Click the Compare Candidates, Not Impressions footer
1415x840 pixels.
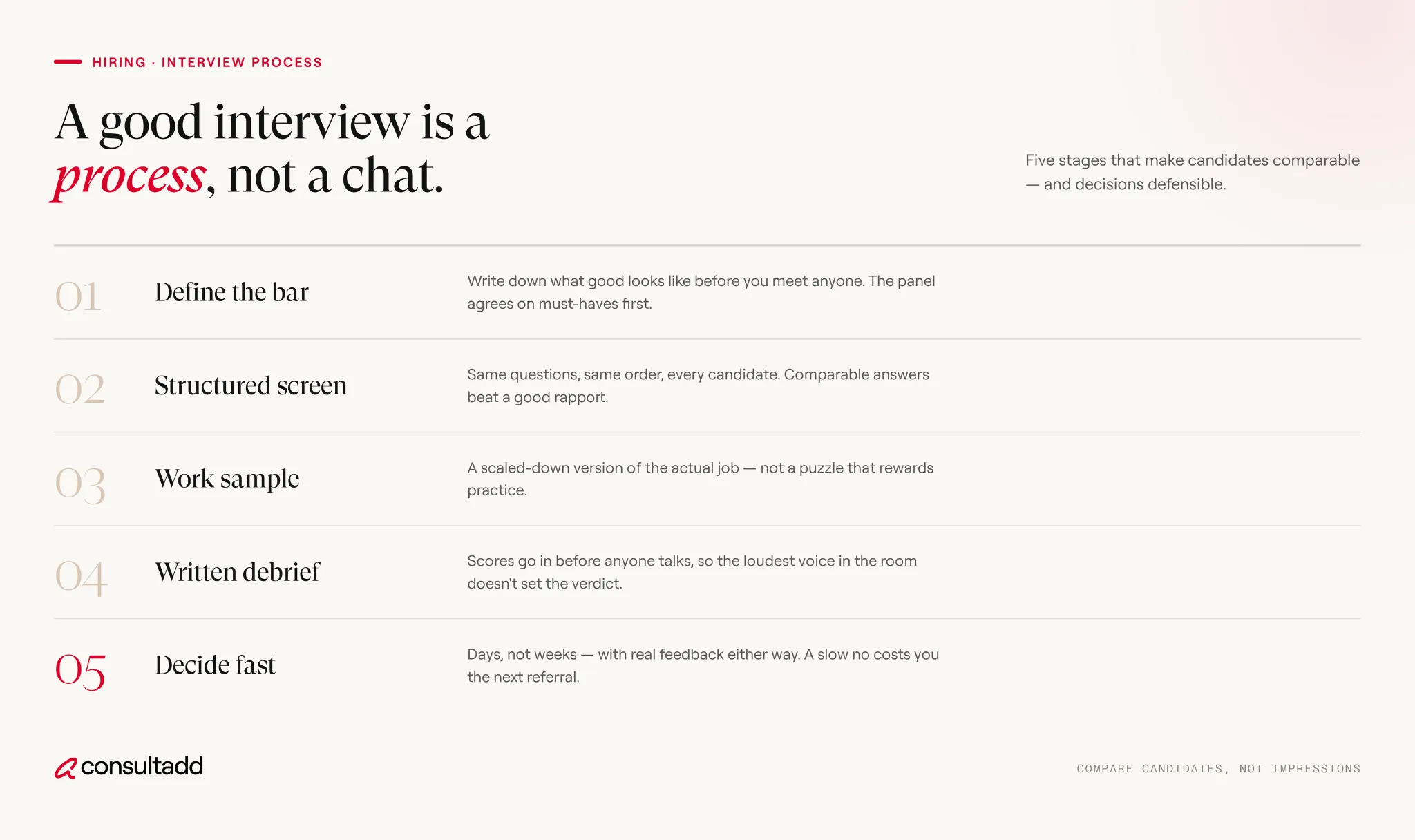click(1219, 769)
